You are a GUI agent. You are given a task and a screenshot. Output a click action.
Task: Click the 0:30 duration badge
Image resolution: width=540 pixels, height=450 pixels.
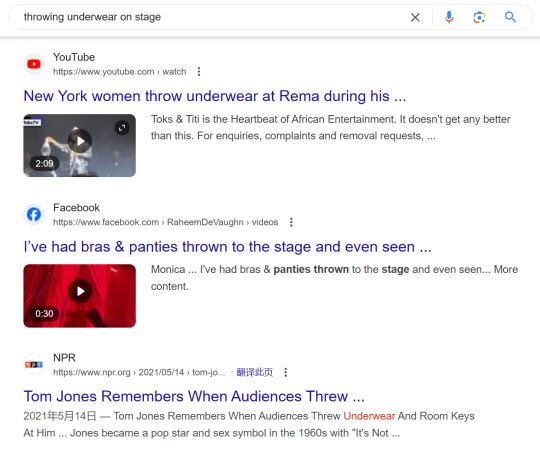(x=44, y=314)
